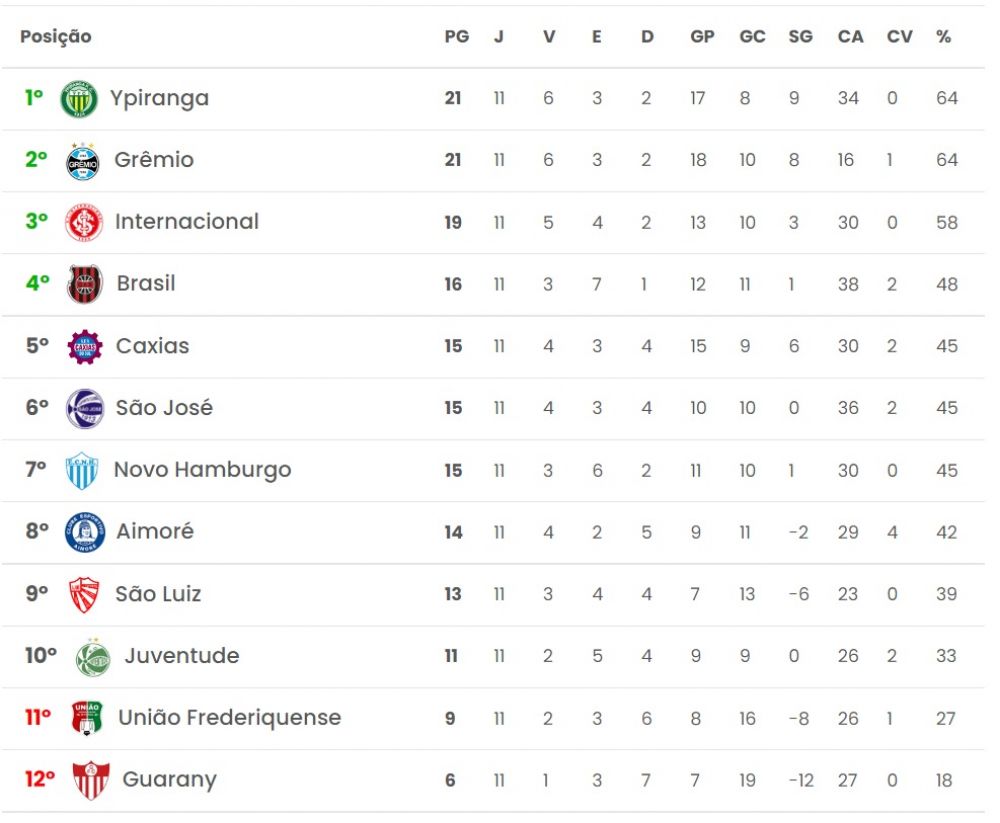
Task: Click the Juventude club crest
Action: coord(92,658)
